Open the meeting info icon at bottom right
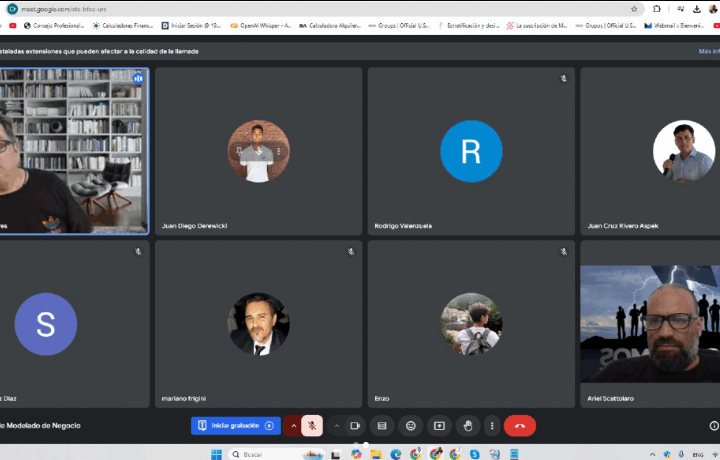720x460 pixels. pos(713,426)
